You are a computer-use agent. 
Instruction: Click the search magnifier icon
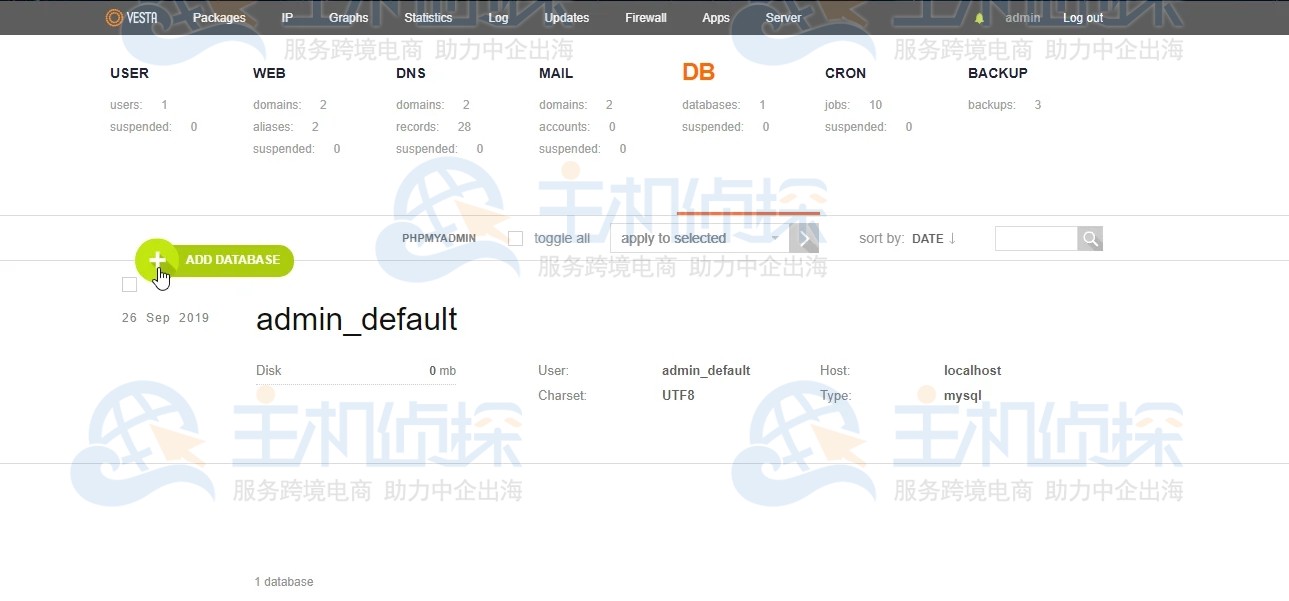point(1090,238)
